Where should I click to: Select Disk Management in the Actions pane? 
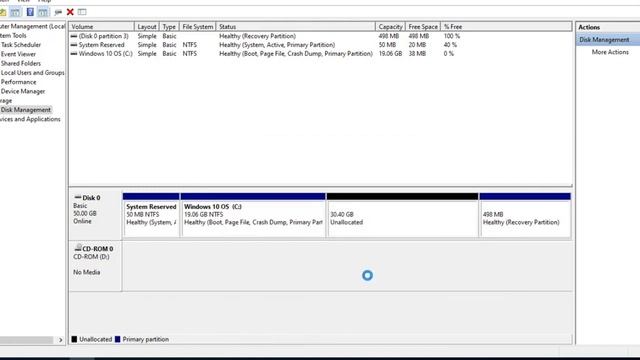604,40
